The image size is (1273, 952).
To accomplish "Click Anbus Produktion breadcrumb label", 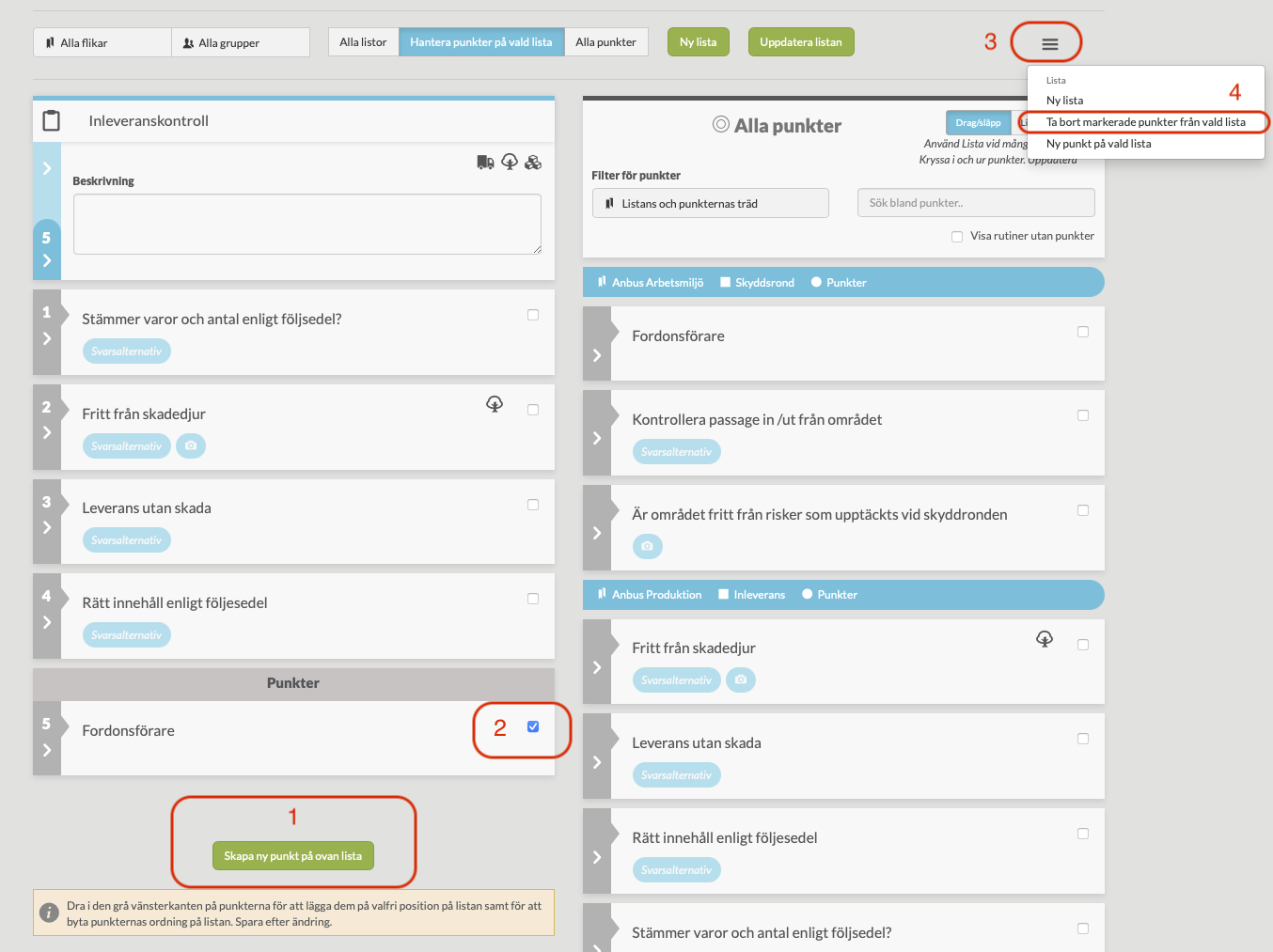I will (x=656, y=594).
